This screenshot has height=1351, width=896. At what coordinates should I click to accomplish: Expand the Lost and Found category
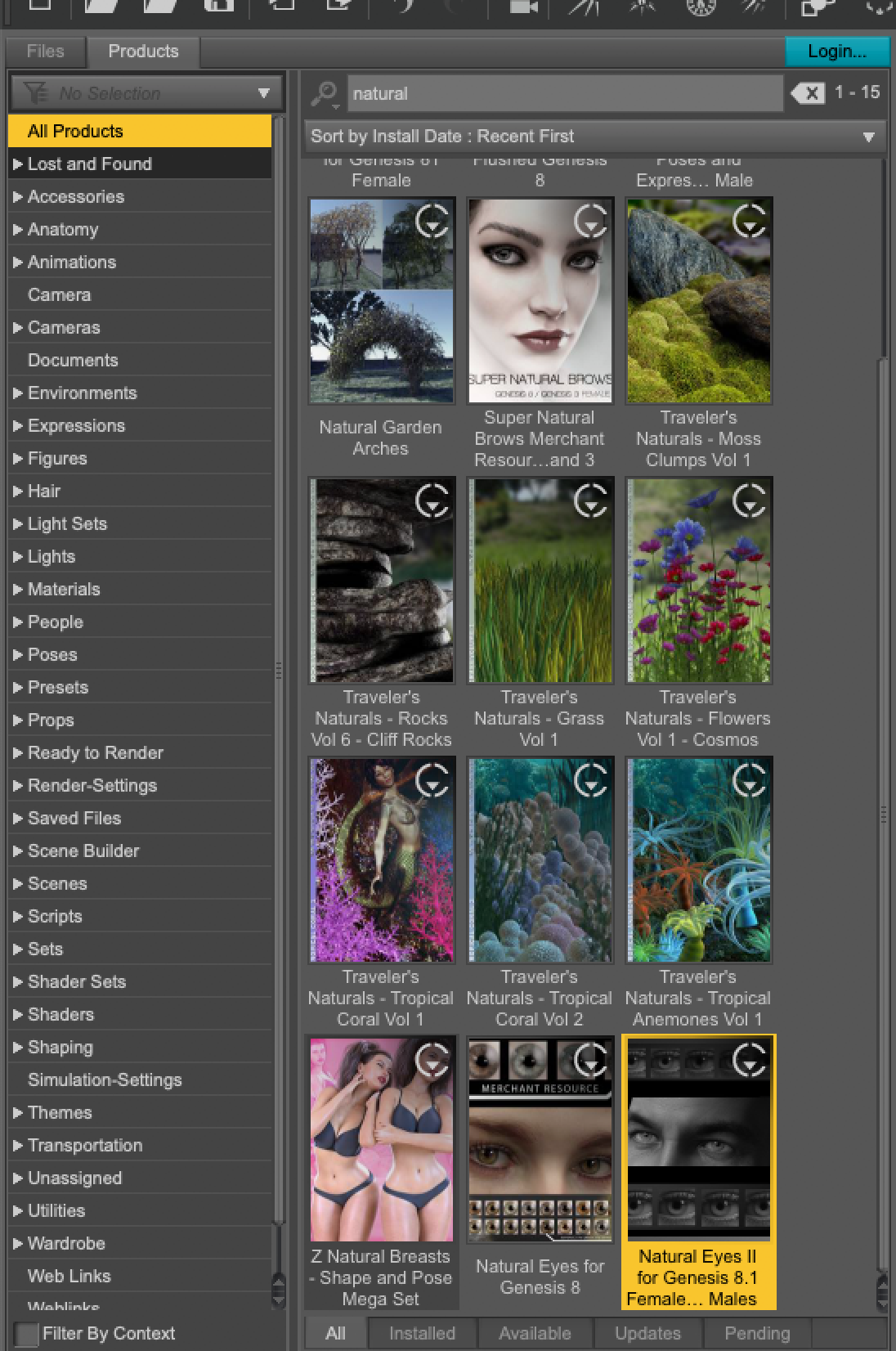click(18, 164)
